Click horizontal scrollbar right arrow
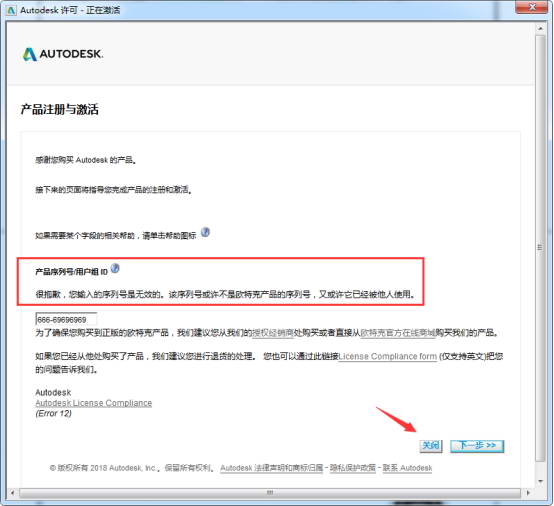The image size is (554, 506). 528,493
